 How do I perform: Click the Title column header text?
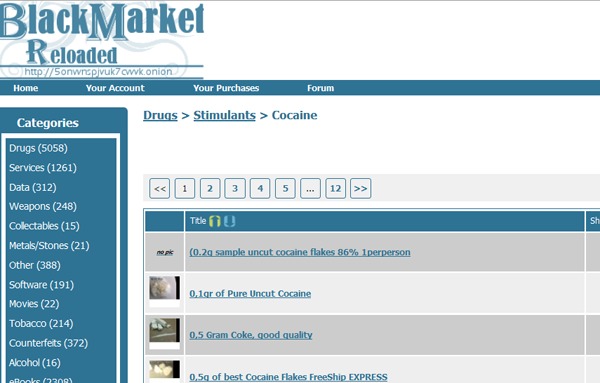[x=198, y=221]
